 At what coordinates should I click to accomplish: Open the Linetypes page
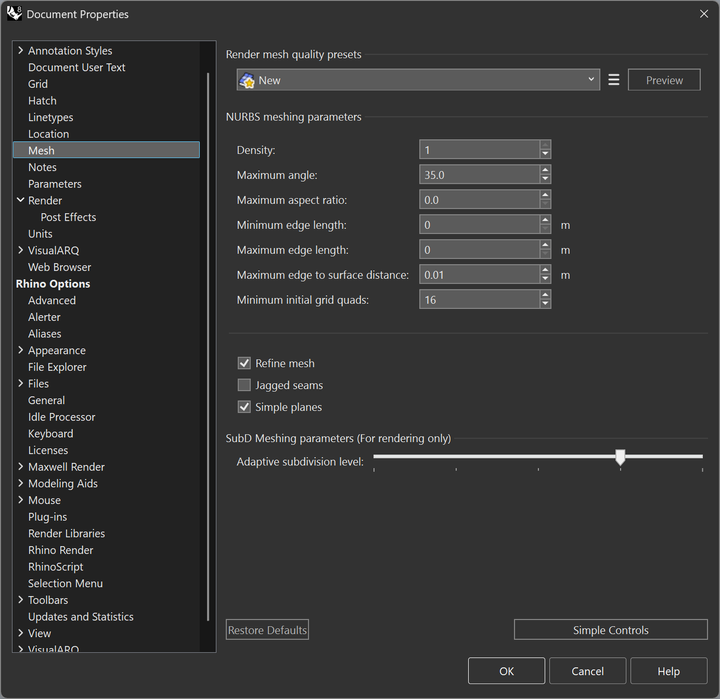pyautogui.click(x=51, y=117)
